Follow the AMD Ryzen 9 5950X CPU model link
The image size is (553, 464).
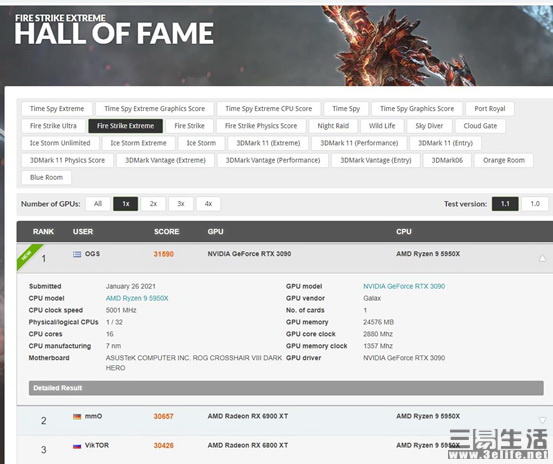pyautogui.click(x=137, y=298)
